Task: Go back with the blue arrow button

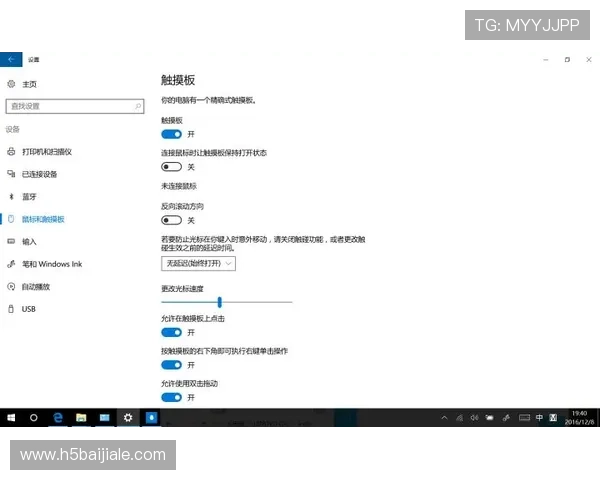Action: click(x=11, y=59)
